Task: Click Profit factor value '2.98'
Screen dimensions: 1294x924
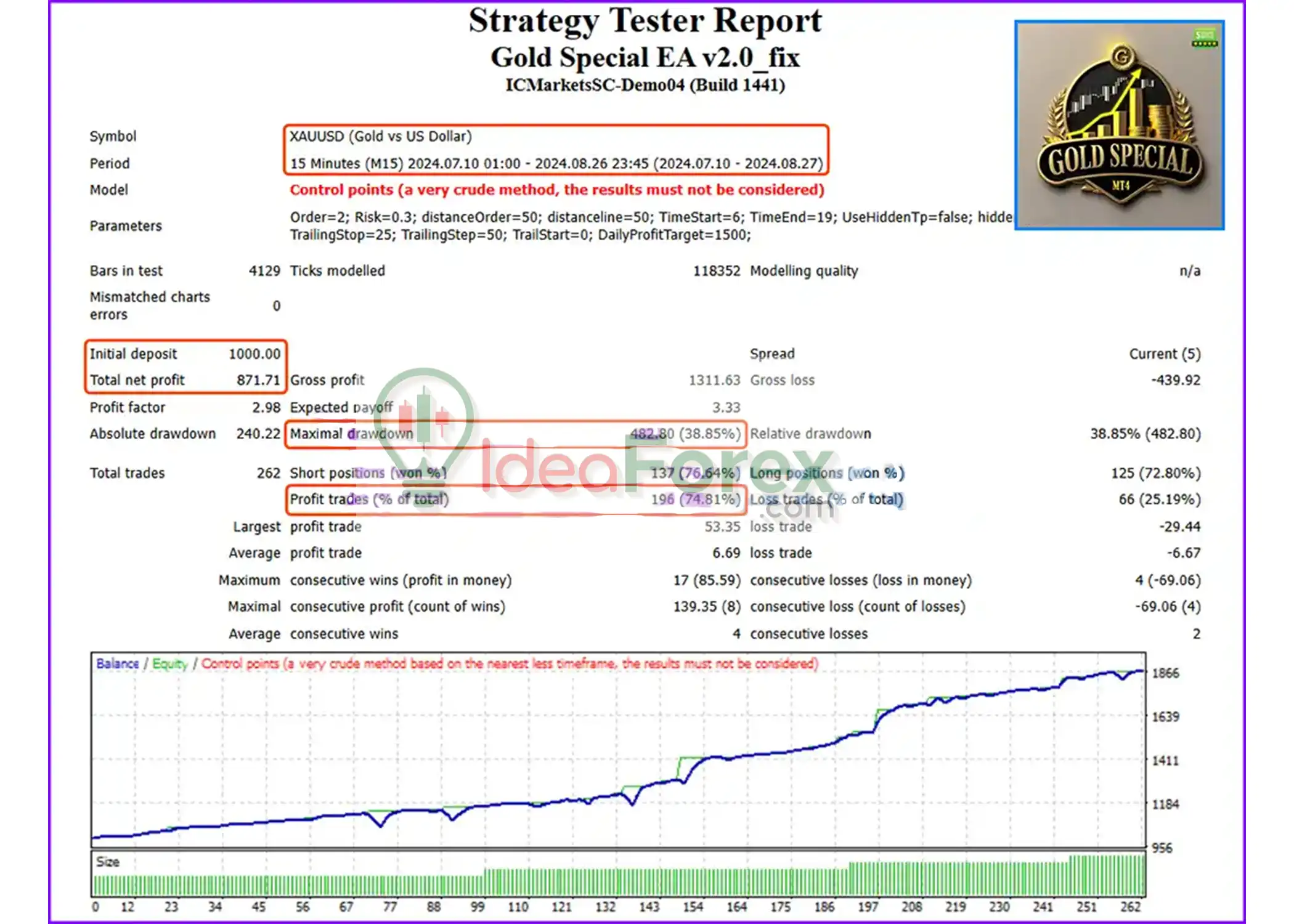Action: coord(266,408)
